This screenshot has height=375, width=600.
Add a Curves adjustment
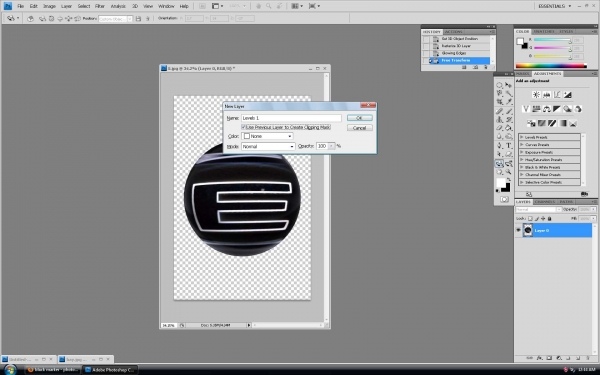[x=557, y=95]
